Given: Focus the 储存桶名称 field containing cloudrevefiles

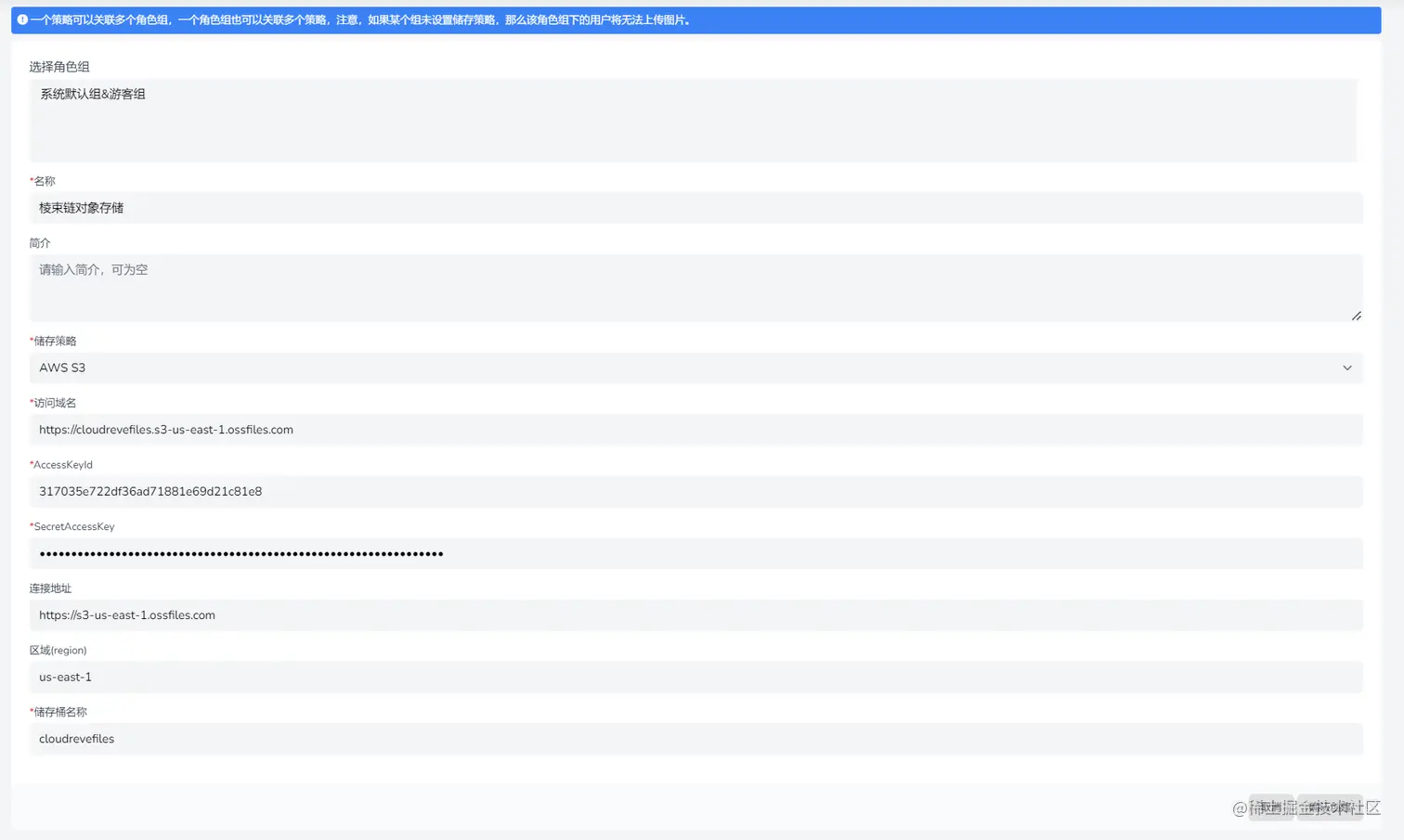Looking at the screenshot, I should (695, 739).
